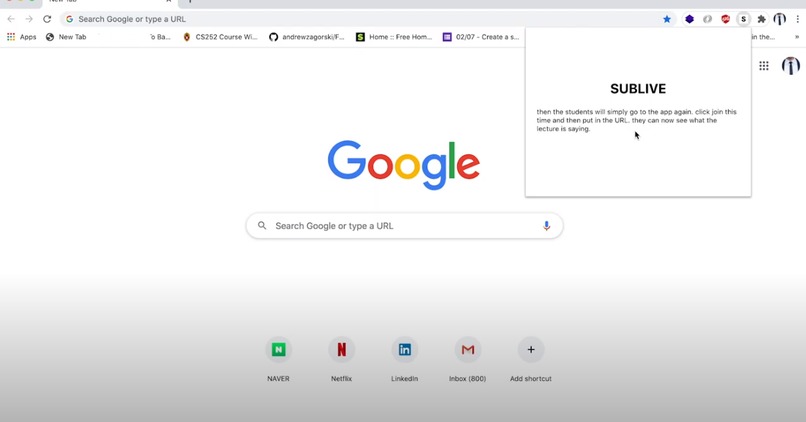The image size is (806, 422).
Task: Open the andrewzagorski GitHub bookmark
Action: click(307, 37)
